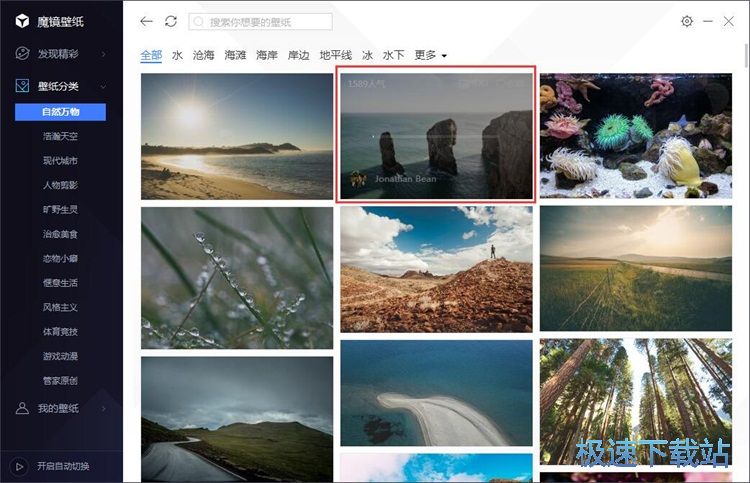This screenshot has width=750, height=483.
Task: Click the planet icon beside 发现精彩
Action: click(x=22, y=54)
